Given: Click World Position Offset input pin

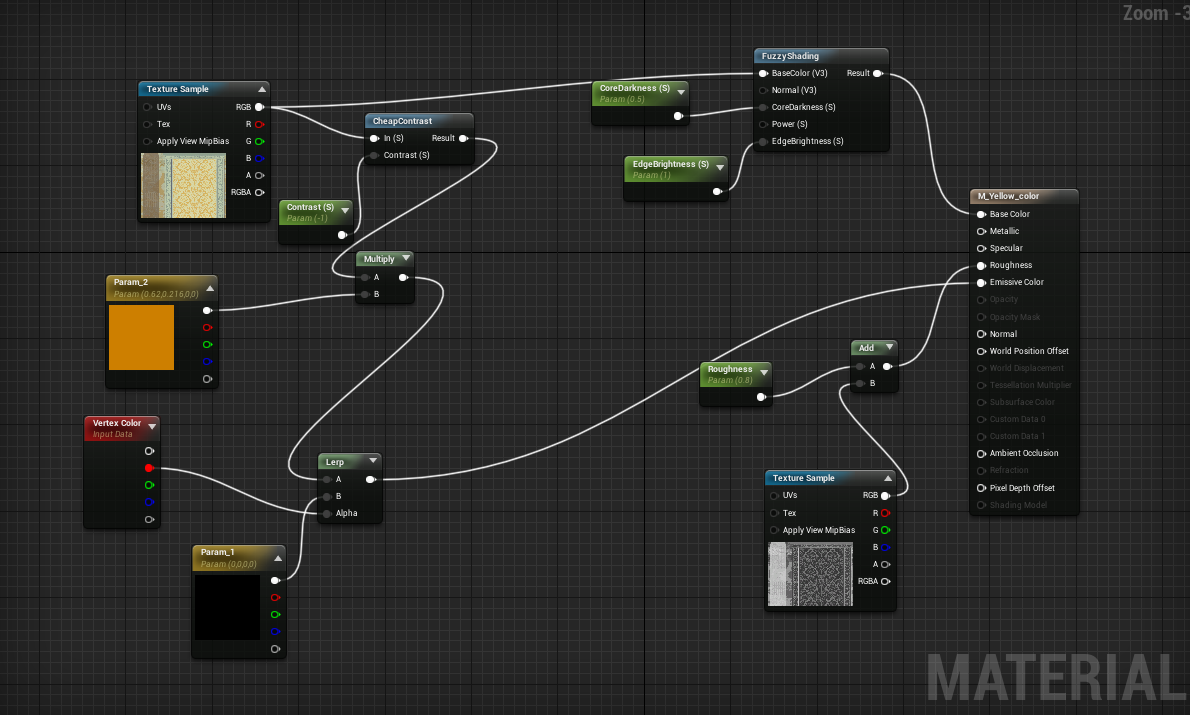Looking at the screenshot, I should [x=981, y=351].
